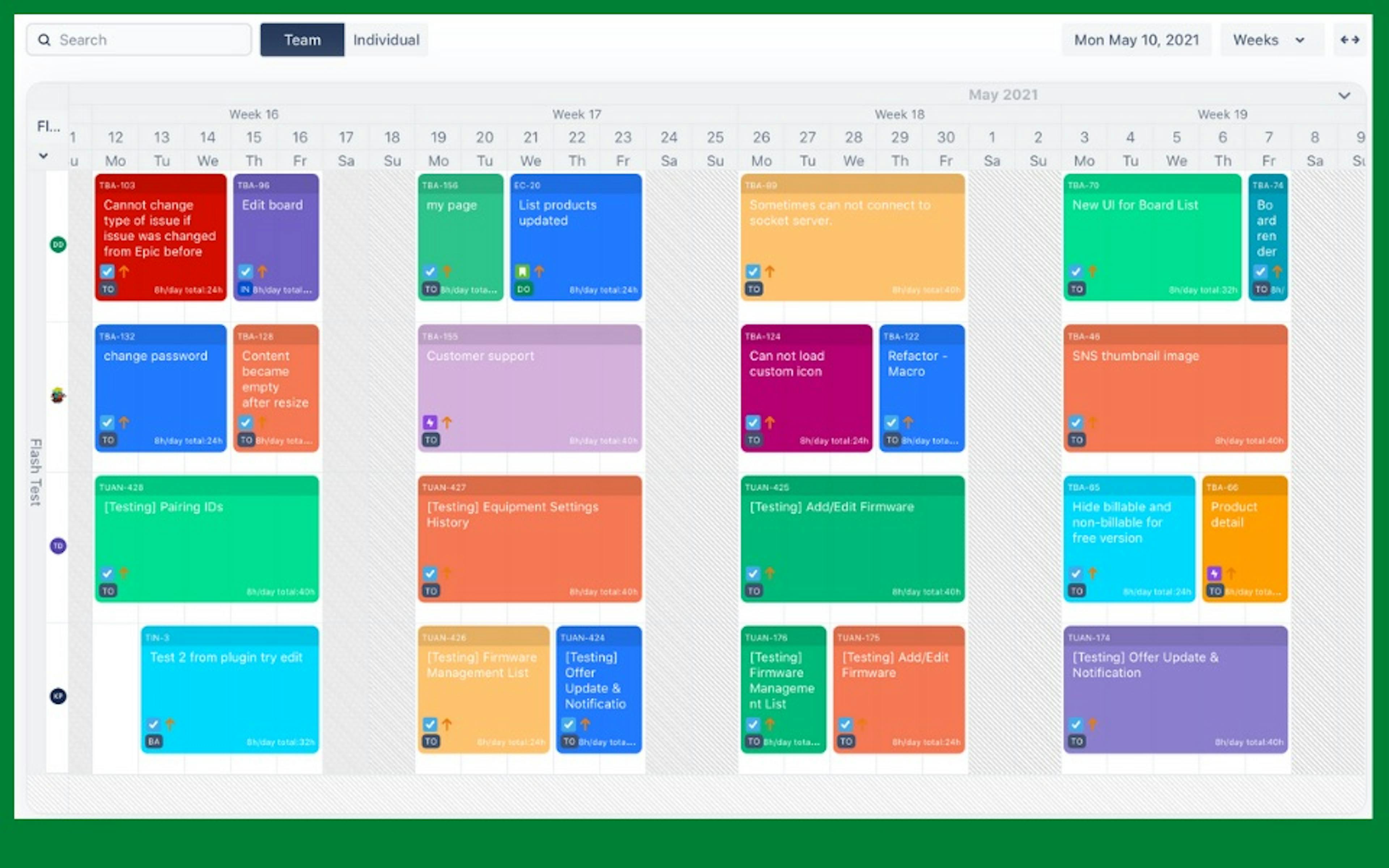
Task: Switch to the Individual tab
Action: point(386,40)
